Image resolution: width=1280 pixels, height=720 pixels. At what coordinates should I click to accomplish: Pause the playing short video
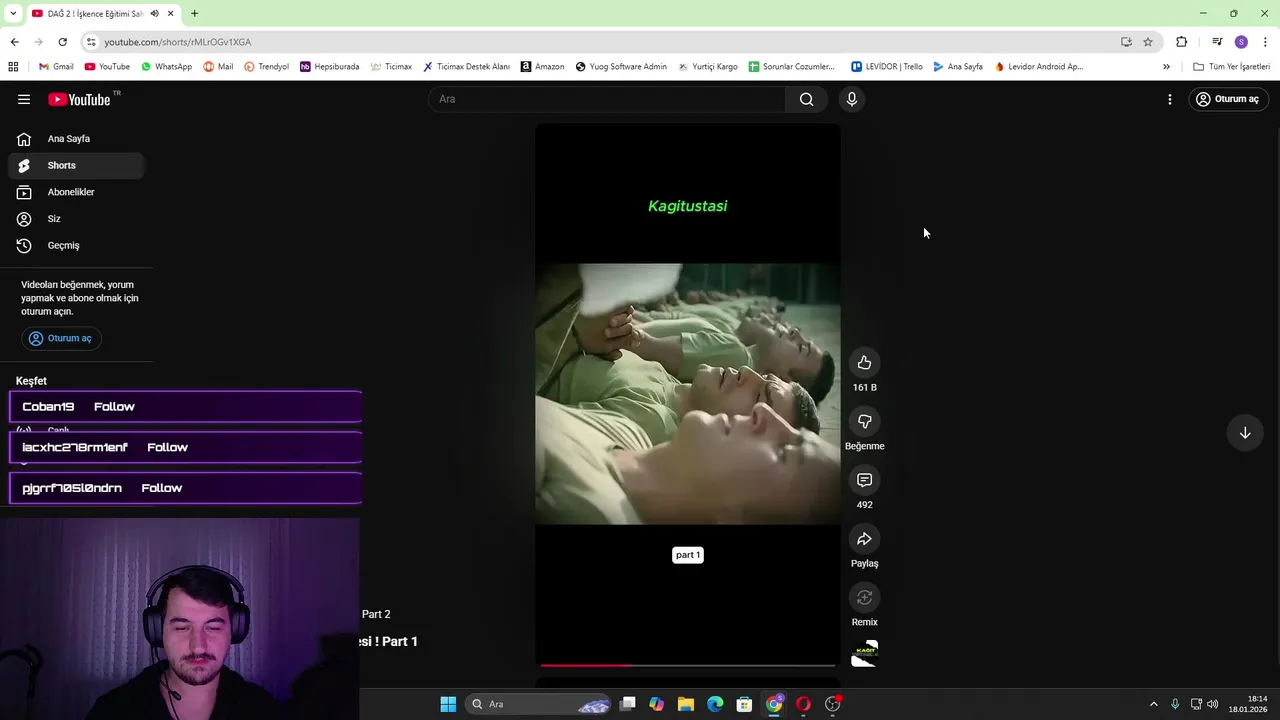[688, 393]
